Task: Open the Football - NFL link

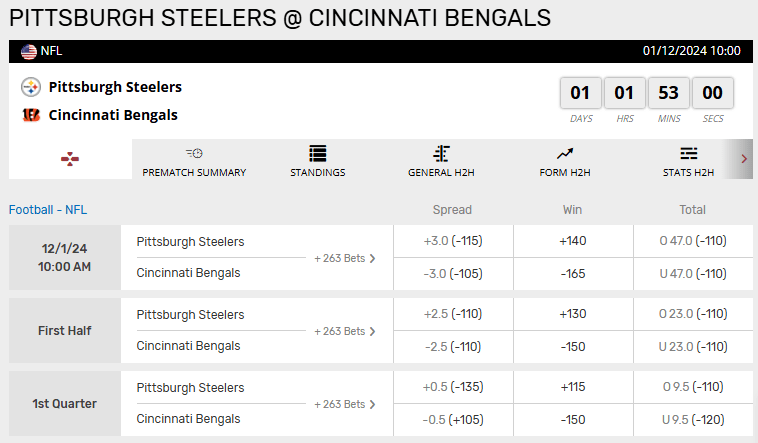Action: (48, 210)
